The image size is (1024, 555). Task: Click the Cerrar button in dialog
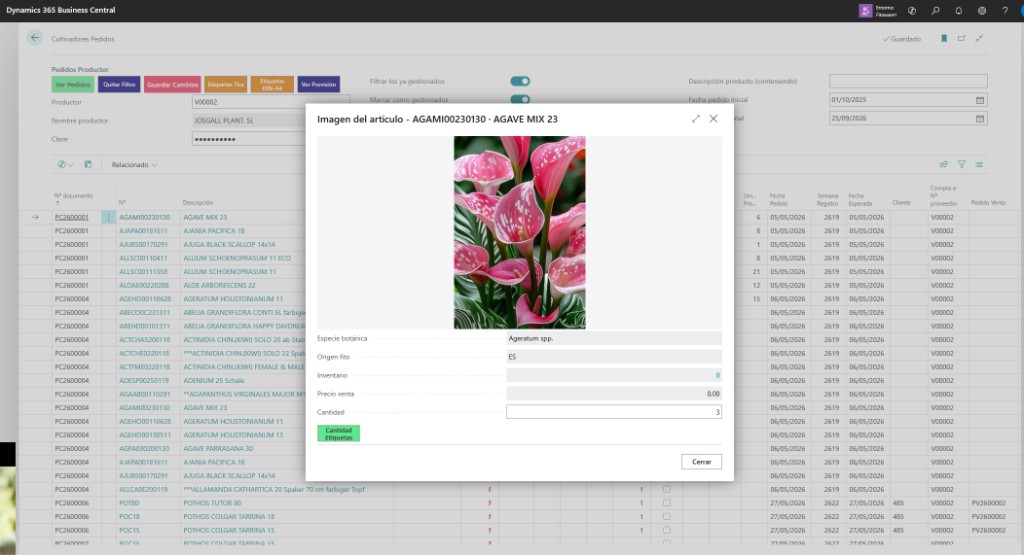pos(701,462)
